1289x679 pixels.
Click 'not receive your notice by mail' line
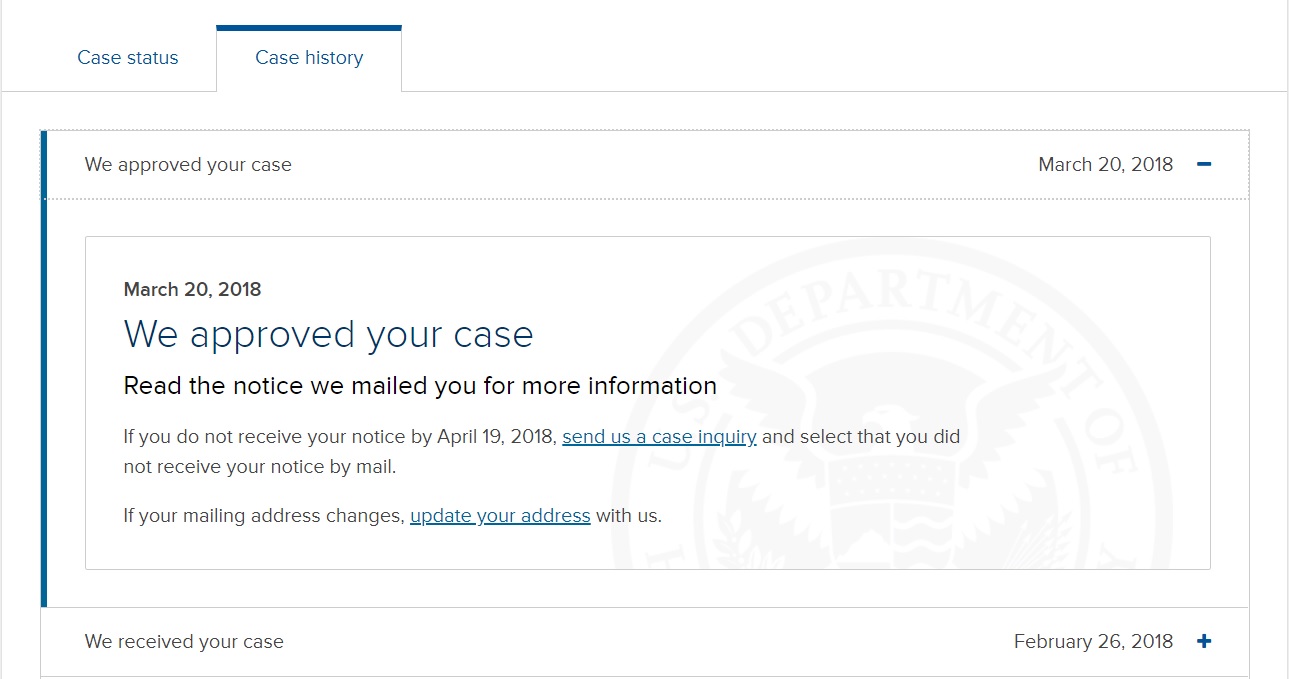260,466
